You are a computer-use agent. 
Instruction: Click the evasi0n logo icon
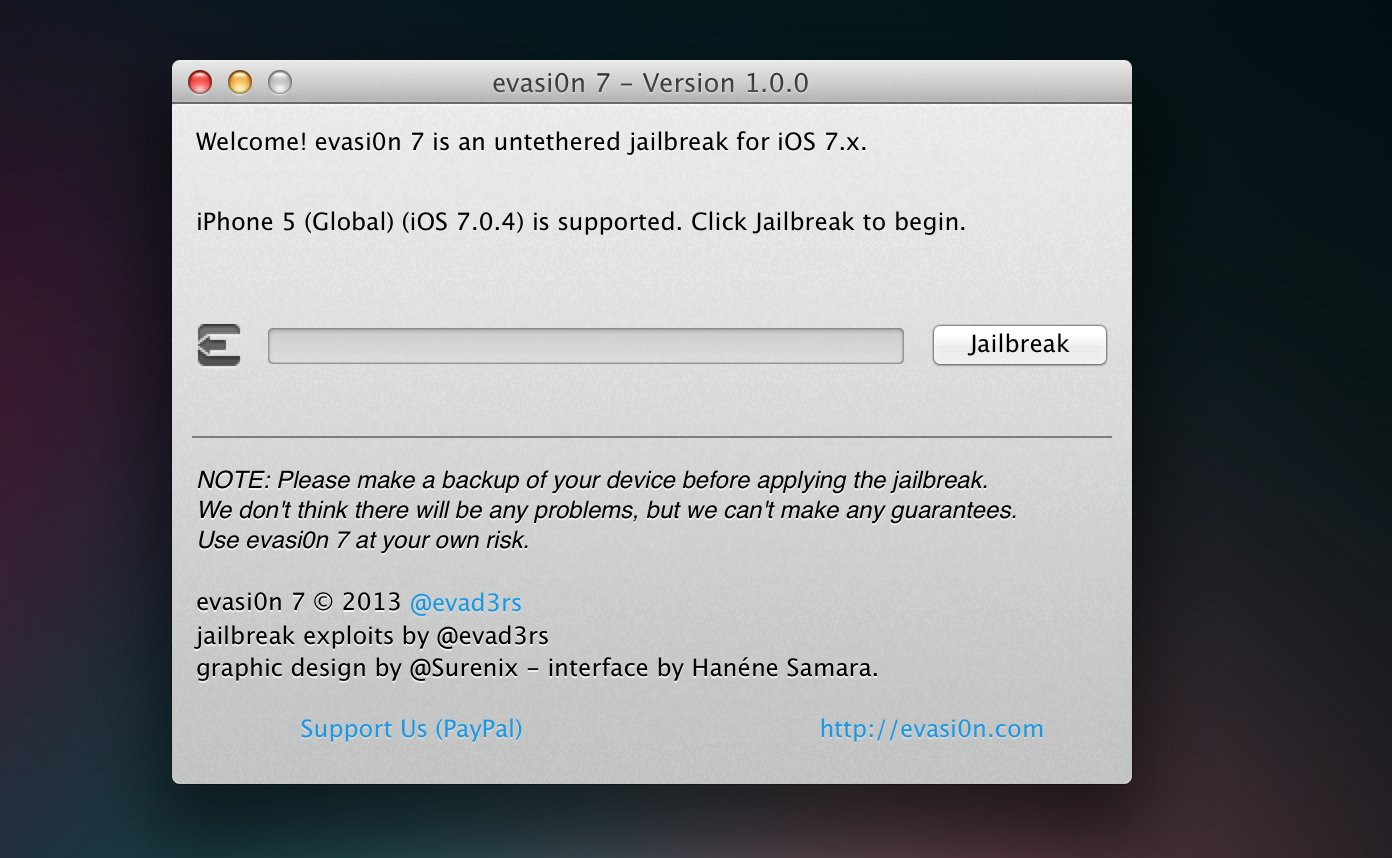[x=219, y=345]
